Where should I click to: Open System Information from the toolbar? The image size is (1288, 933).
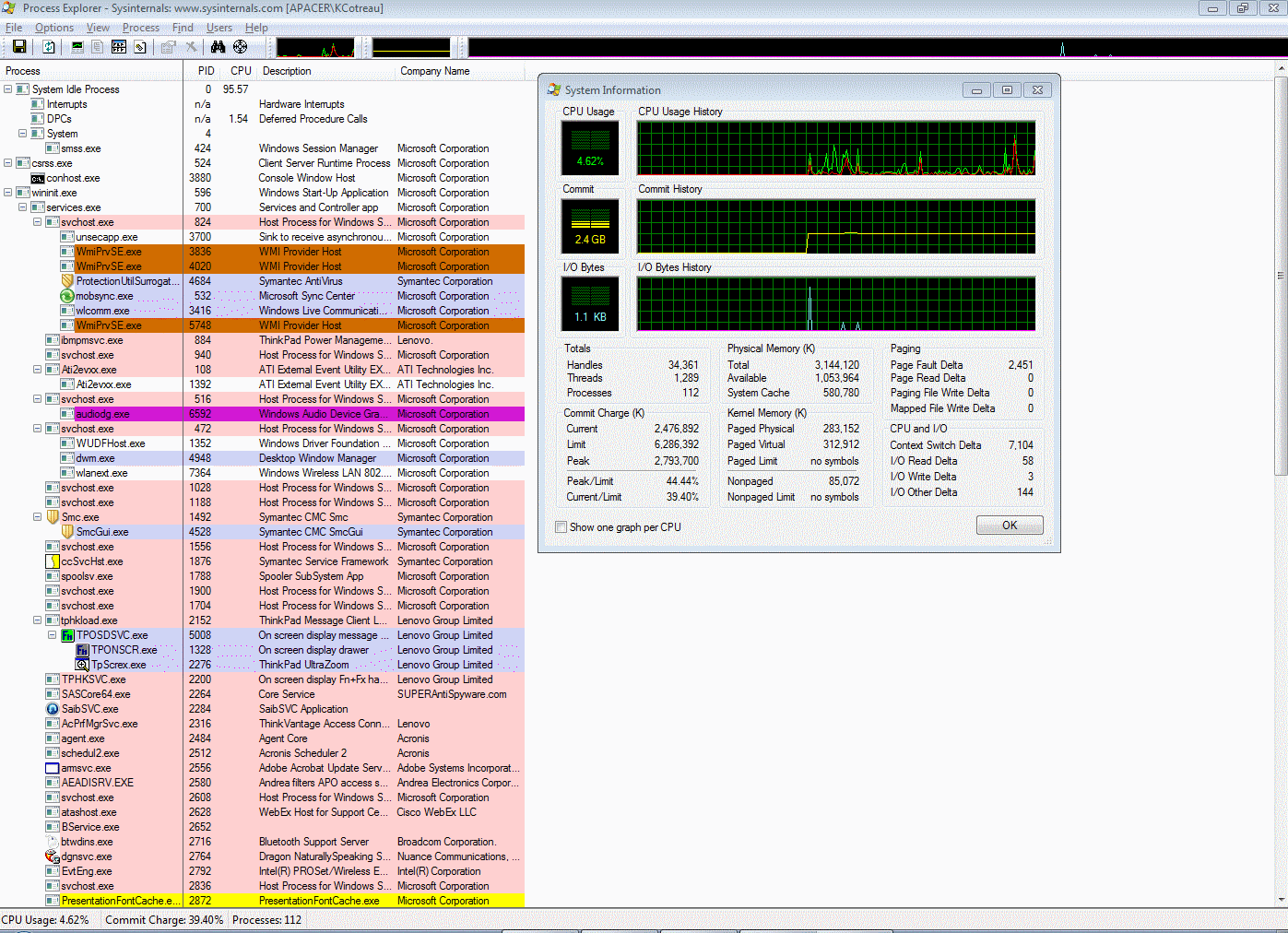tap(77, 46)
